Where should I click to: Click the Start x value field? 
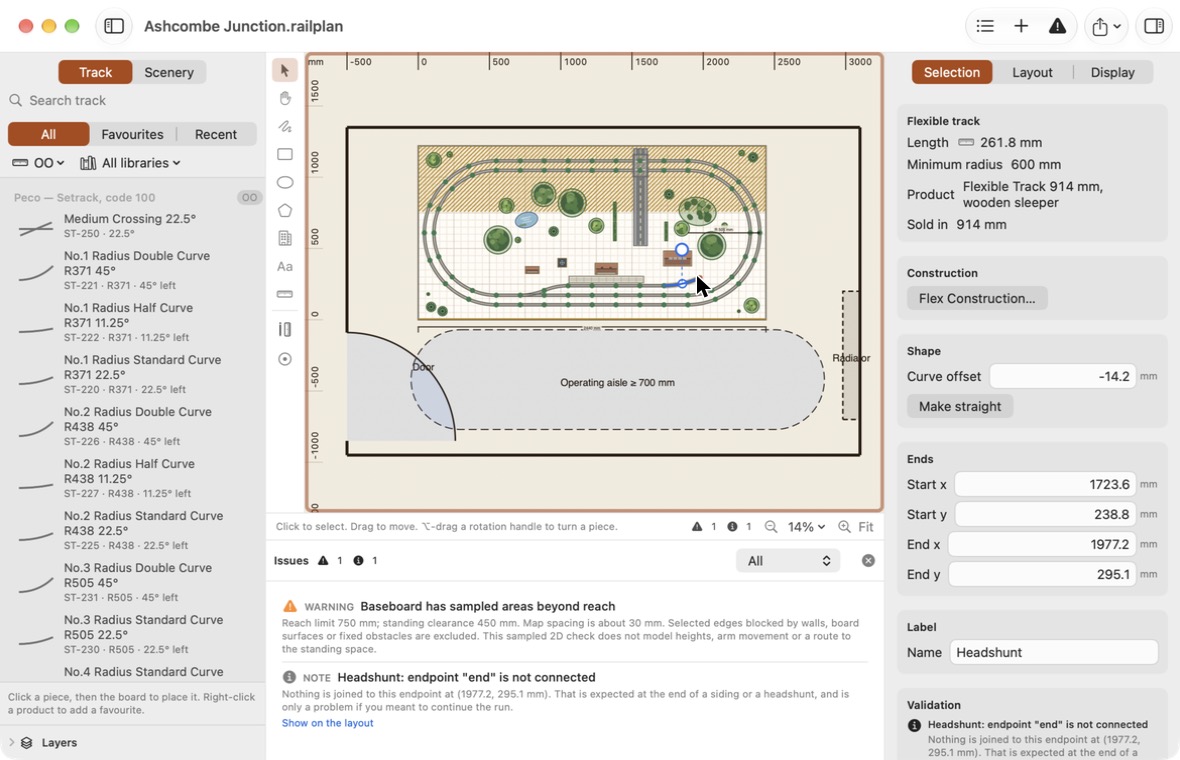pos(1045,485)
